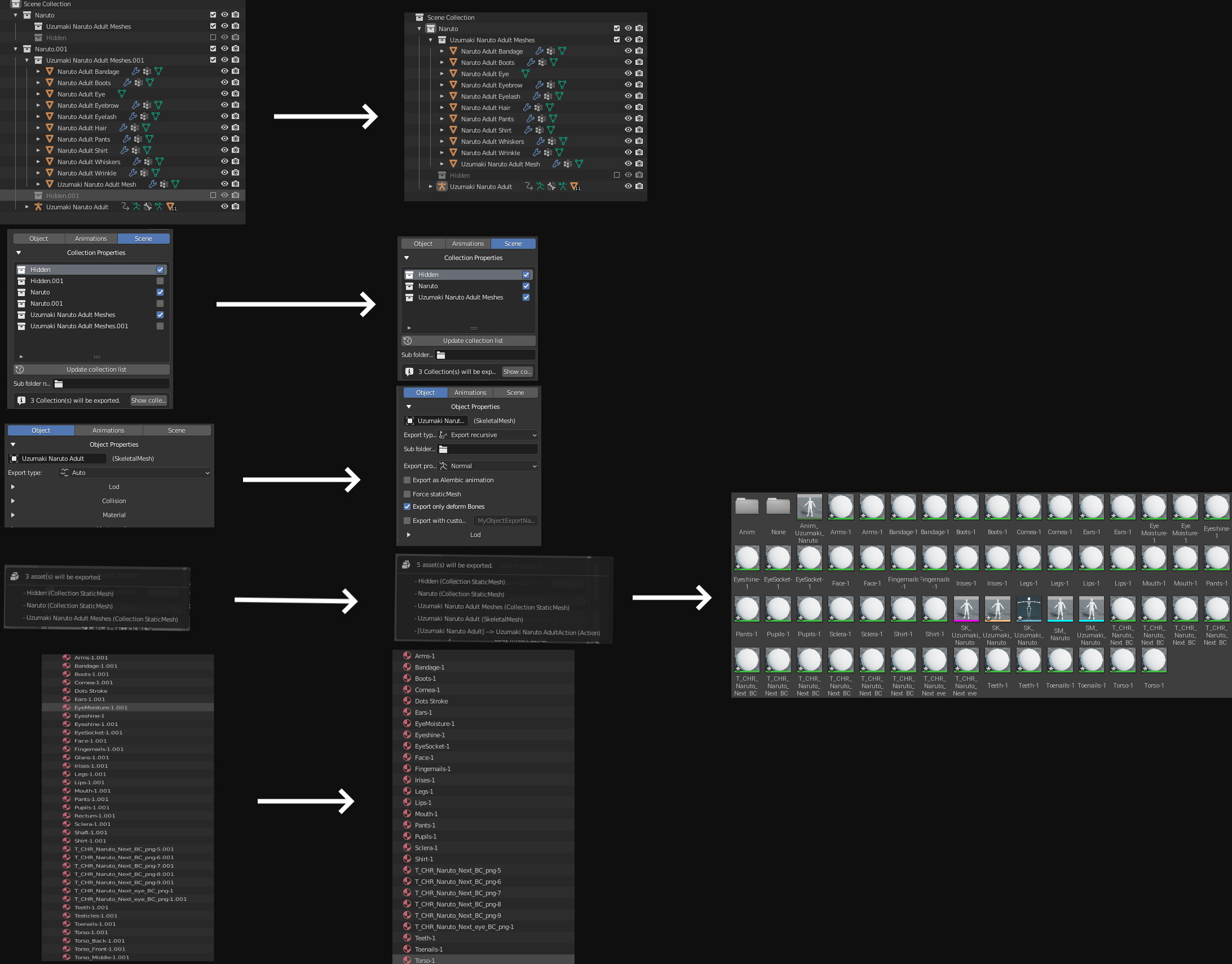Click the Scene Collection icon in the outliner

pos(15,4)
